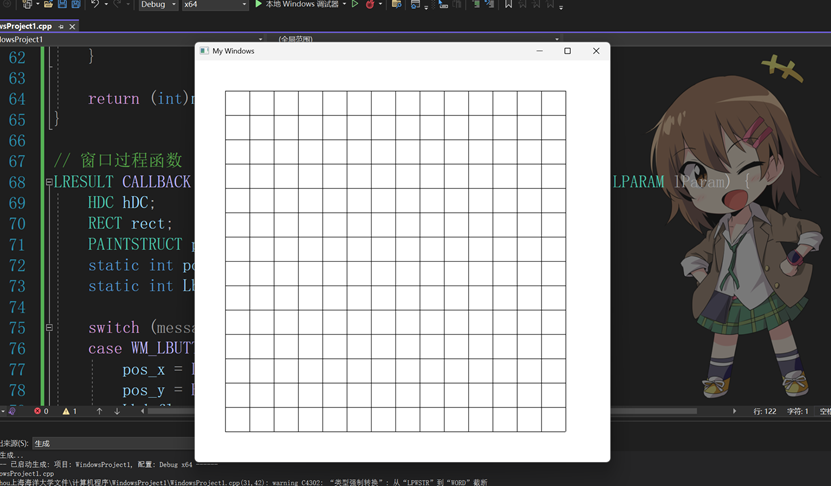Click the uncomment selection toolbar icon
Image resolution: width=831 pixels, height=486 pixels.
click(489, 4)
